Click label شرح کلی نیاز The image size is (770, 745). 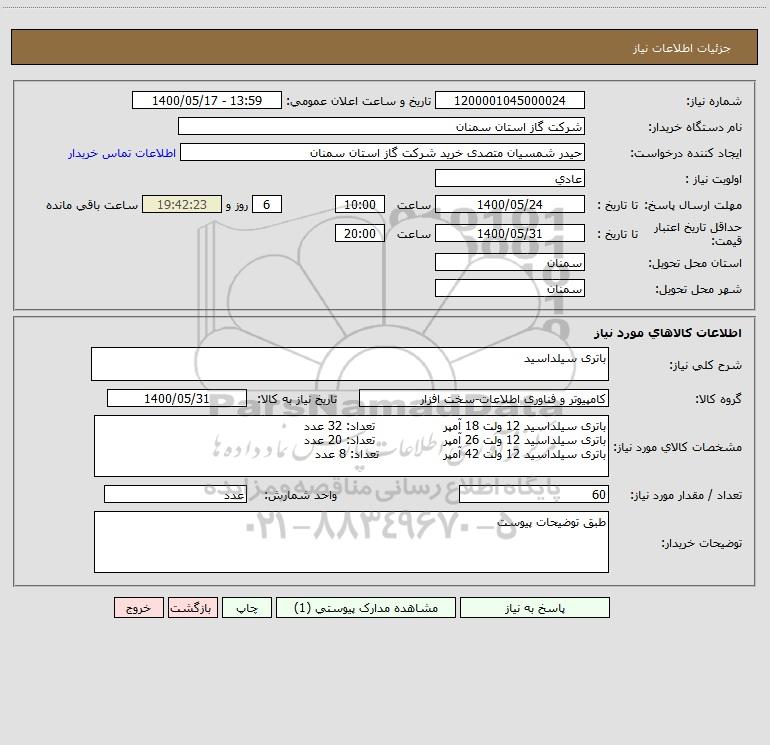point(706,365)
